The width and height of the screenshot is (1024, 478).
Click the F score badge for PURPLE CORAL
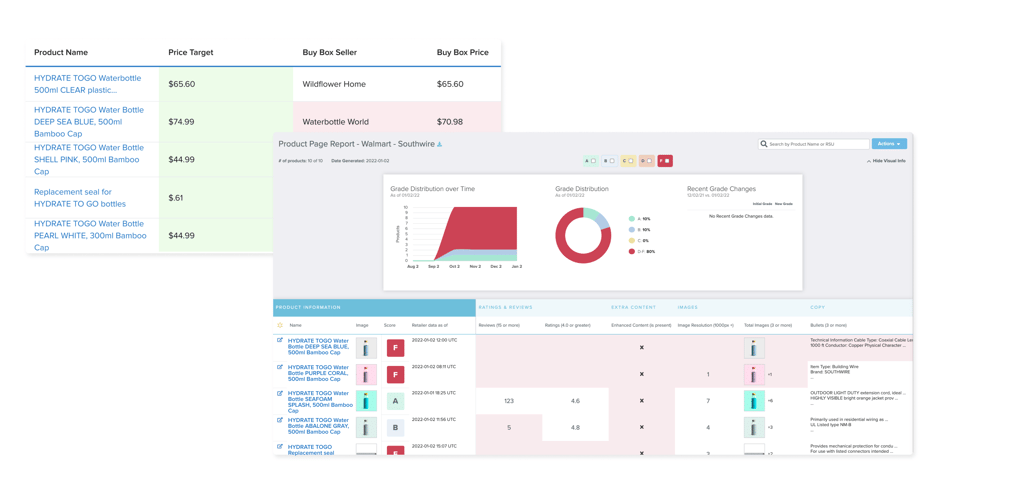(x=396, y=375)
